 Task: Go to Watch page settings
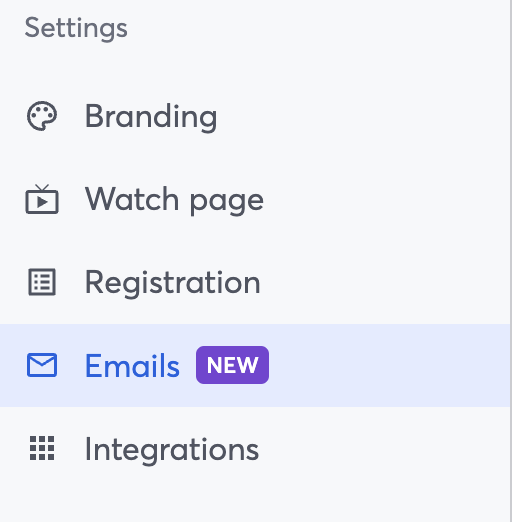(255, 199)
